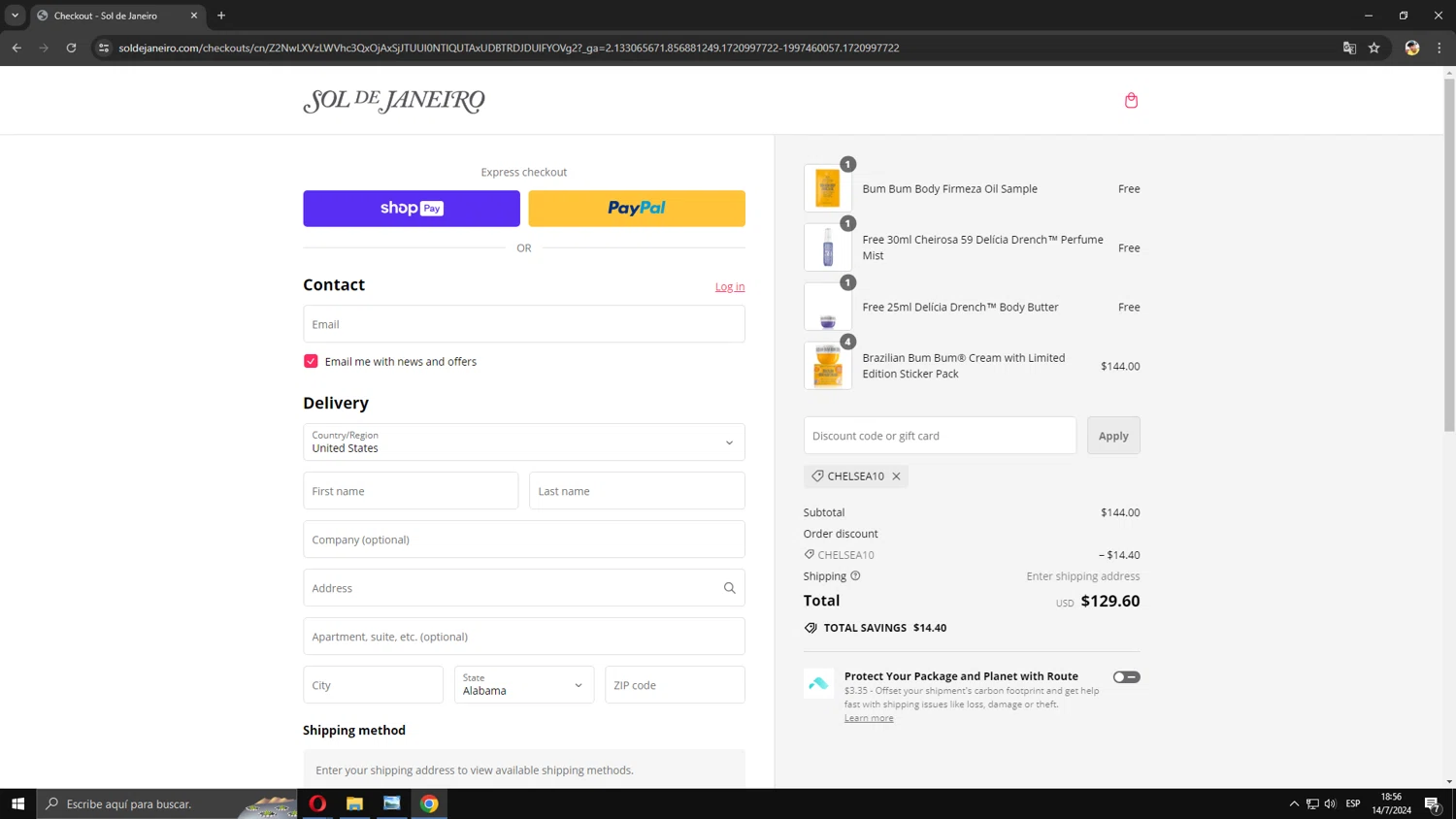Launch Opera from the taskbar
1456x819 pixels.
coord(317,803)
